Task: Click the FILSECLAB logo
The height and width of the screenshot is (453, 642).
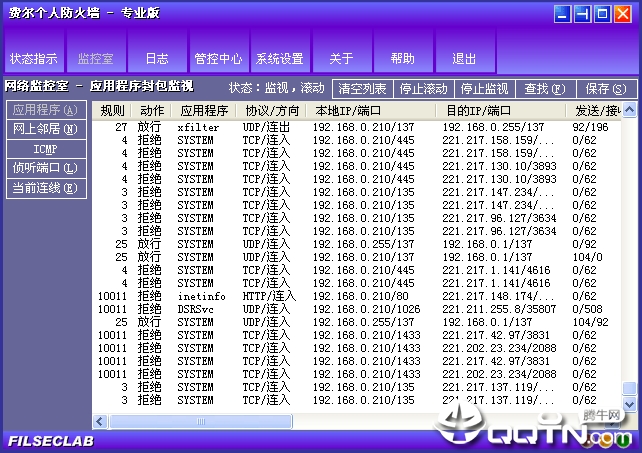Action: coord(51,441)
